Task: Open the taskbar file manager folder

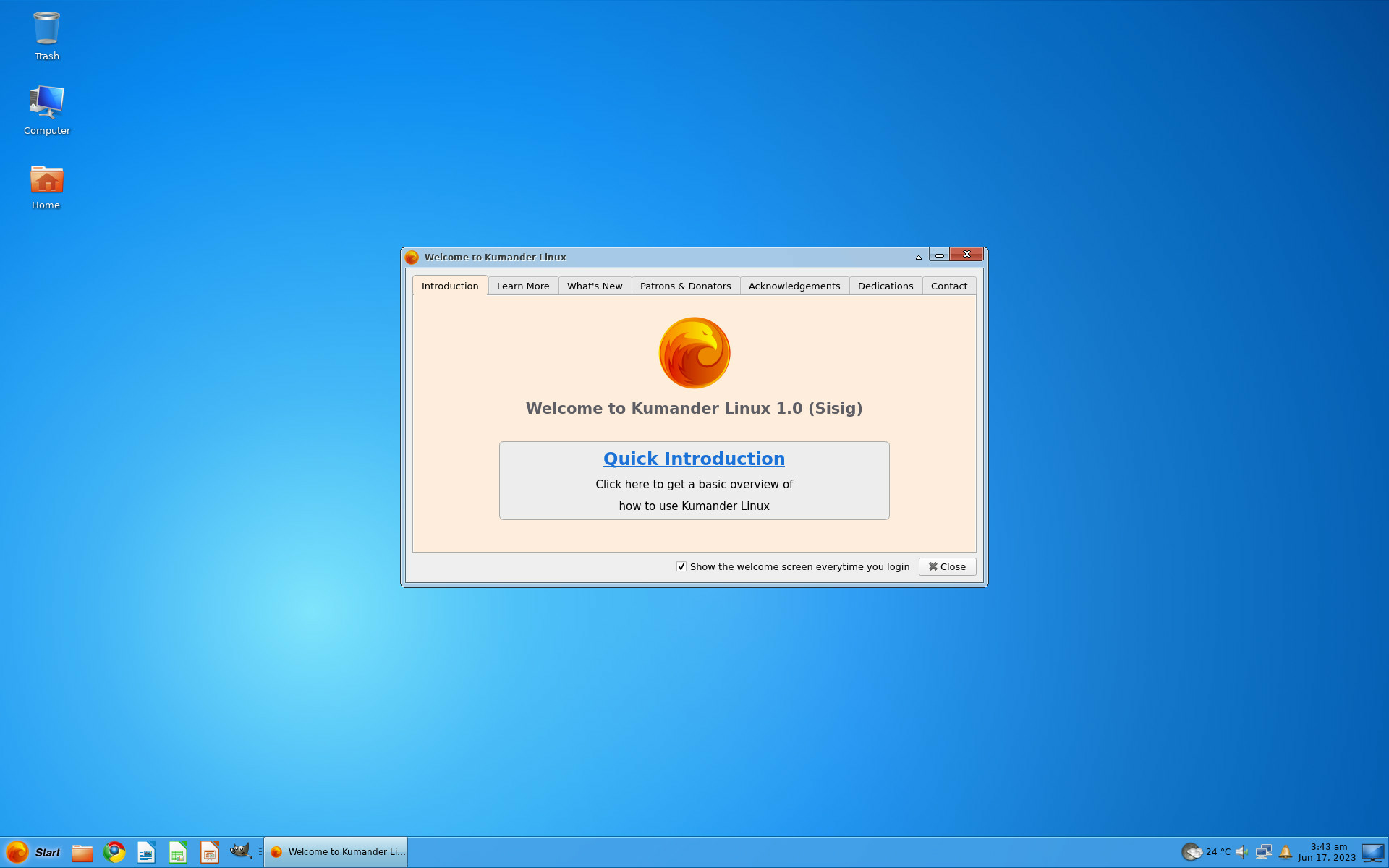Action: (x=82, y=853)
